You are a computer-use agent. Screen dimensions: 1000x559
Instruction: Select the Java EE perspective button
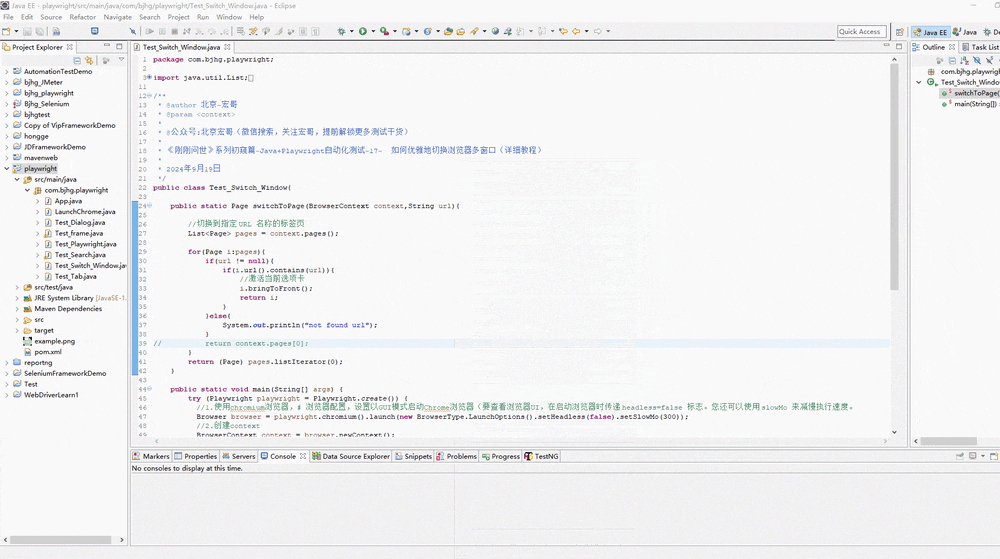coord(930,32)
